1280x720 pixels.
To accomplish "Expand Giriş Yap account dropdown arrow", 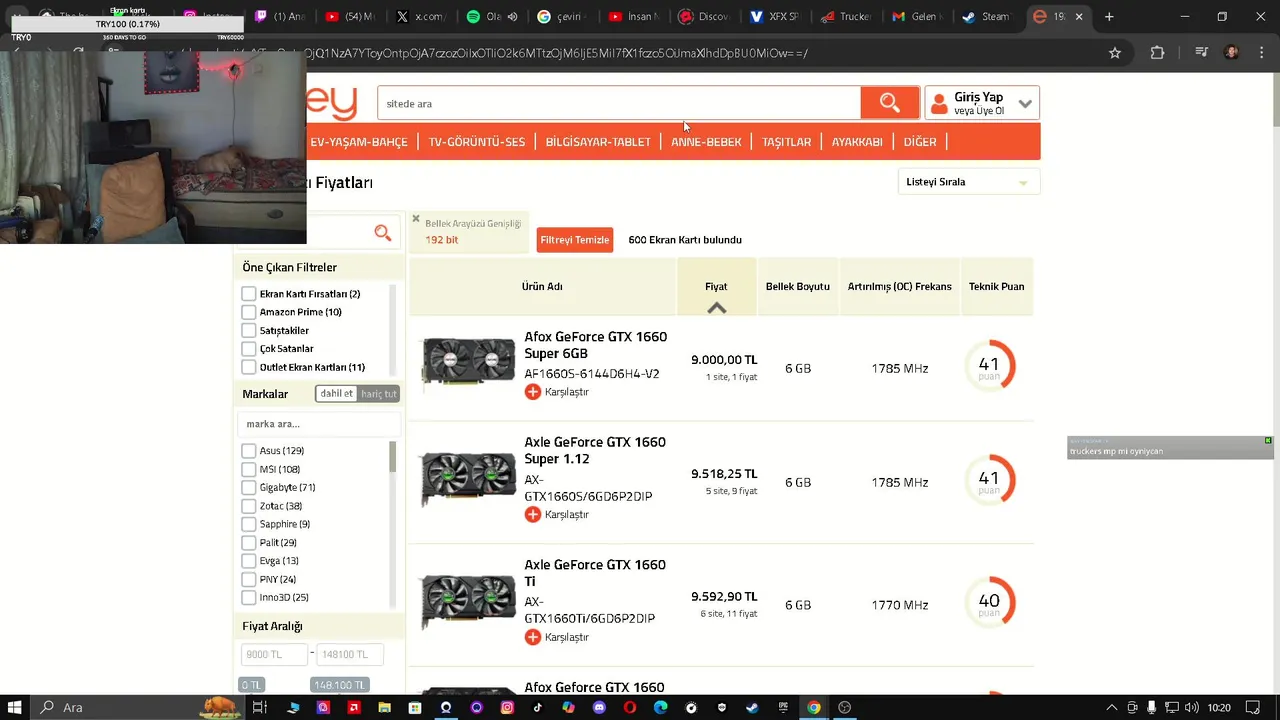I will point(1025,103).
